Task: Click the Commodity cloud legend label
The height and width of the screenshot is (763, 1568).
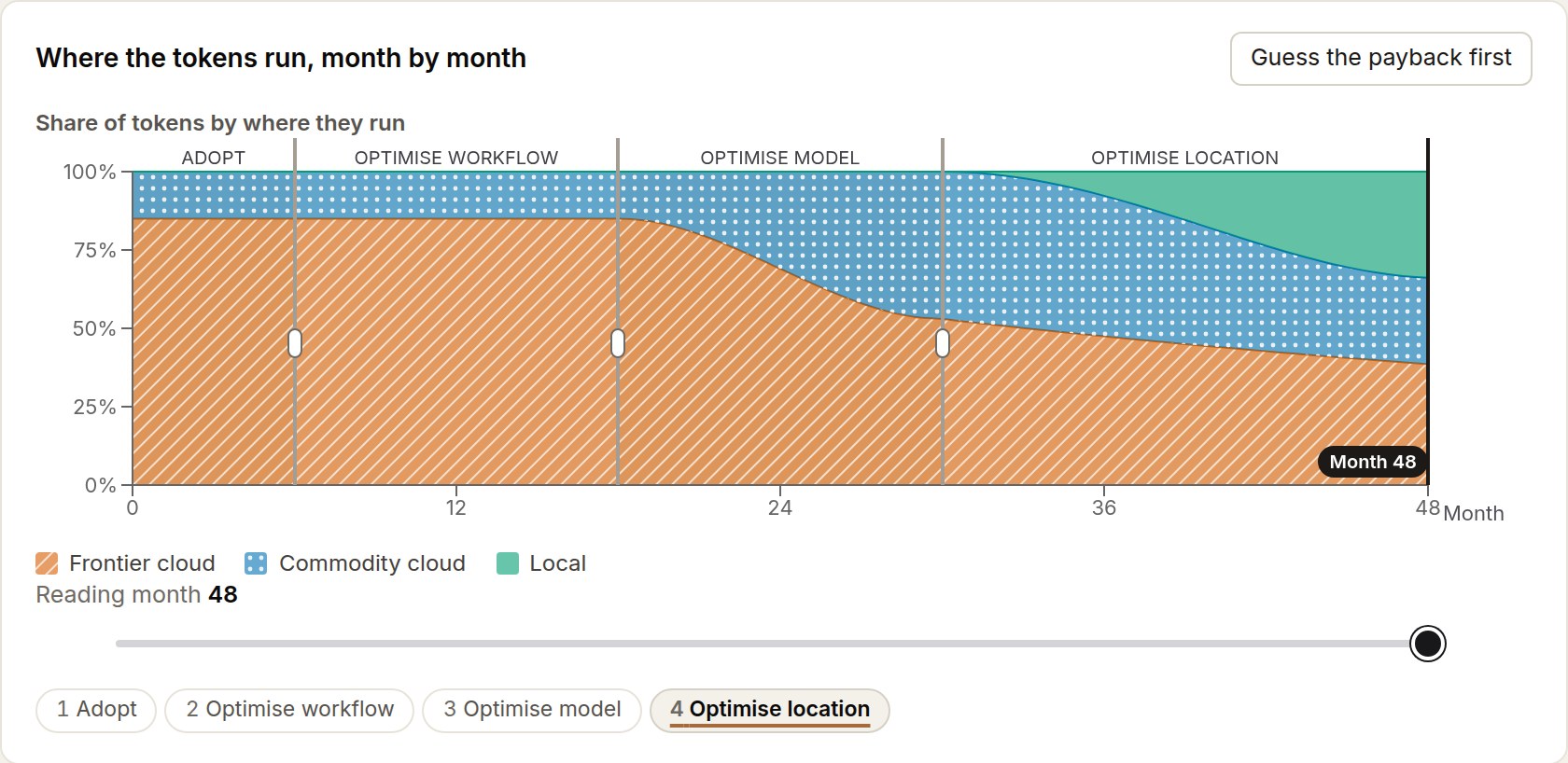Action: 372,563
